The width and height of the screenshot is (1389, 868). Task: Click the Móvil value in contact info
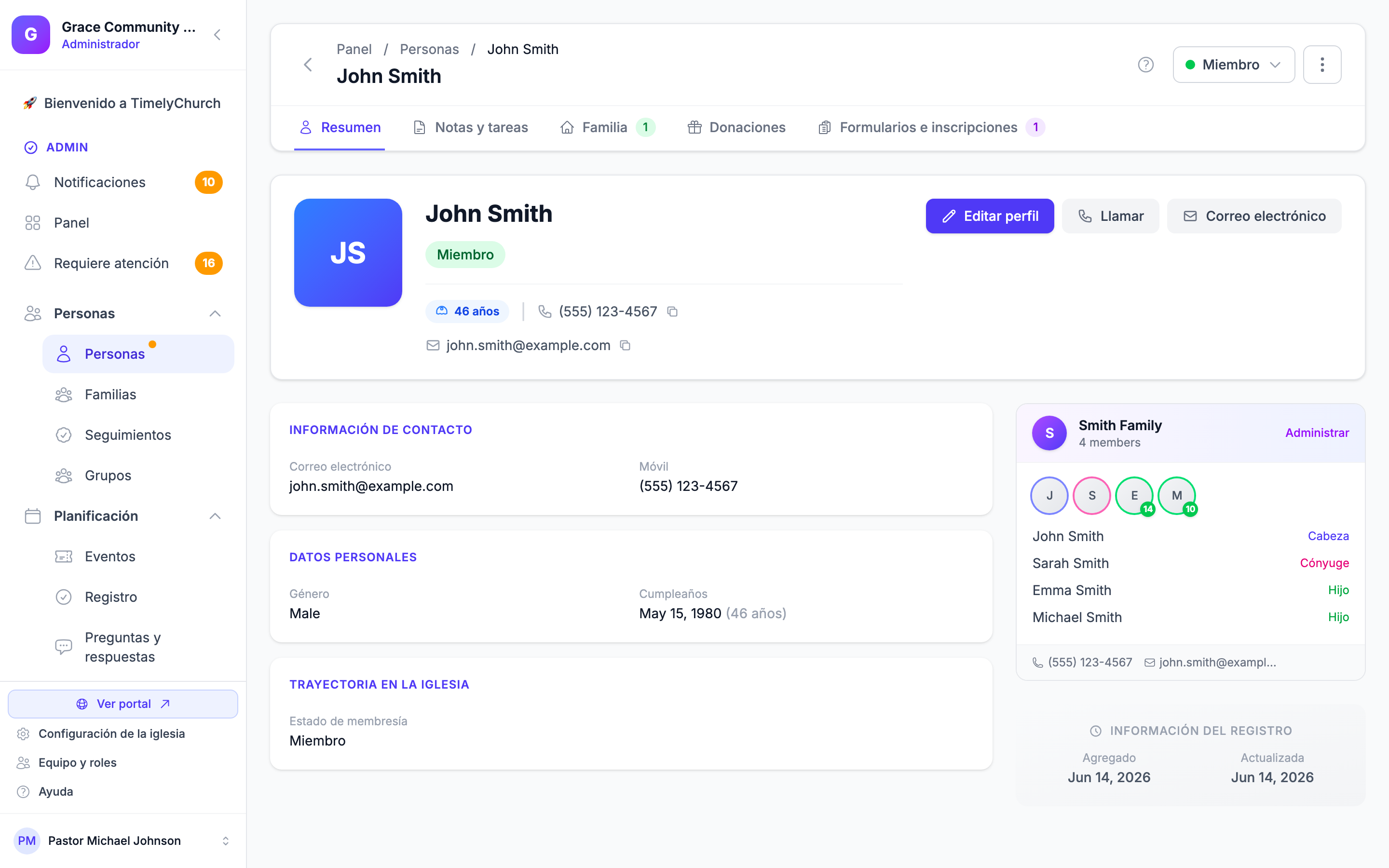[688, 486]
